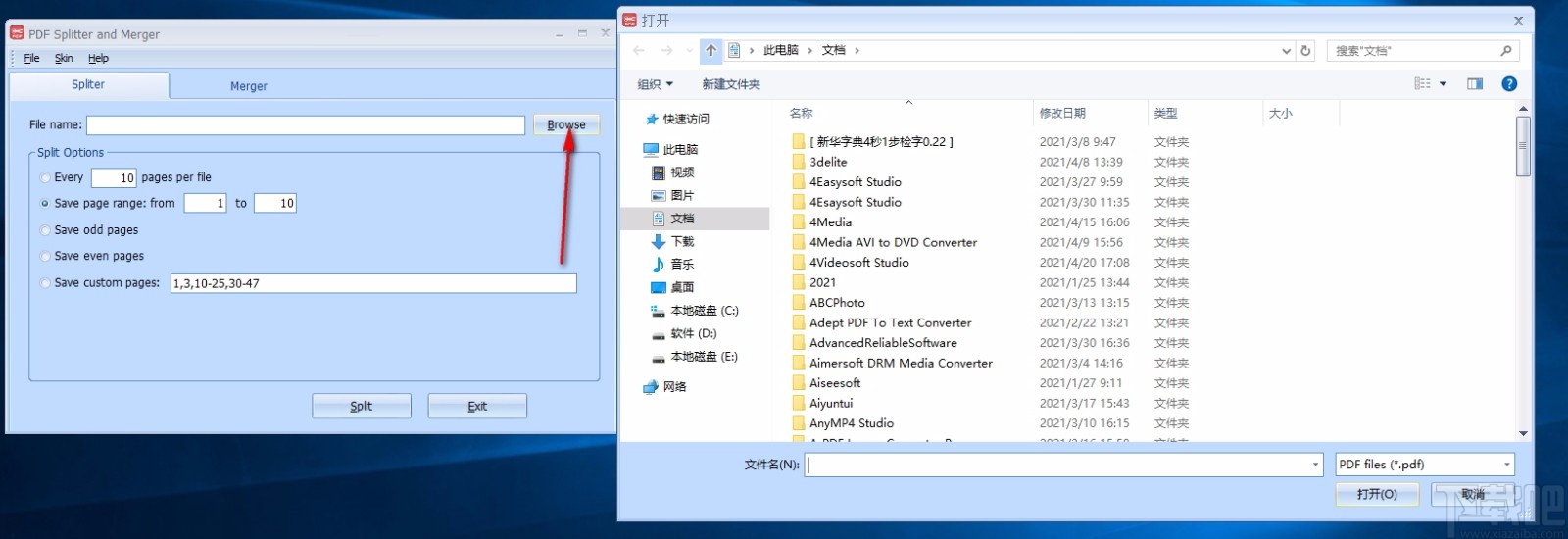Click the back arrow in Open dialog

[639, 50]
